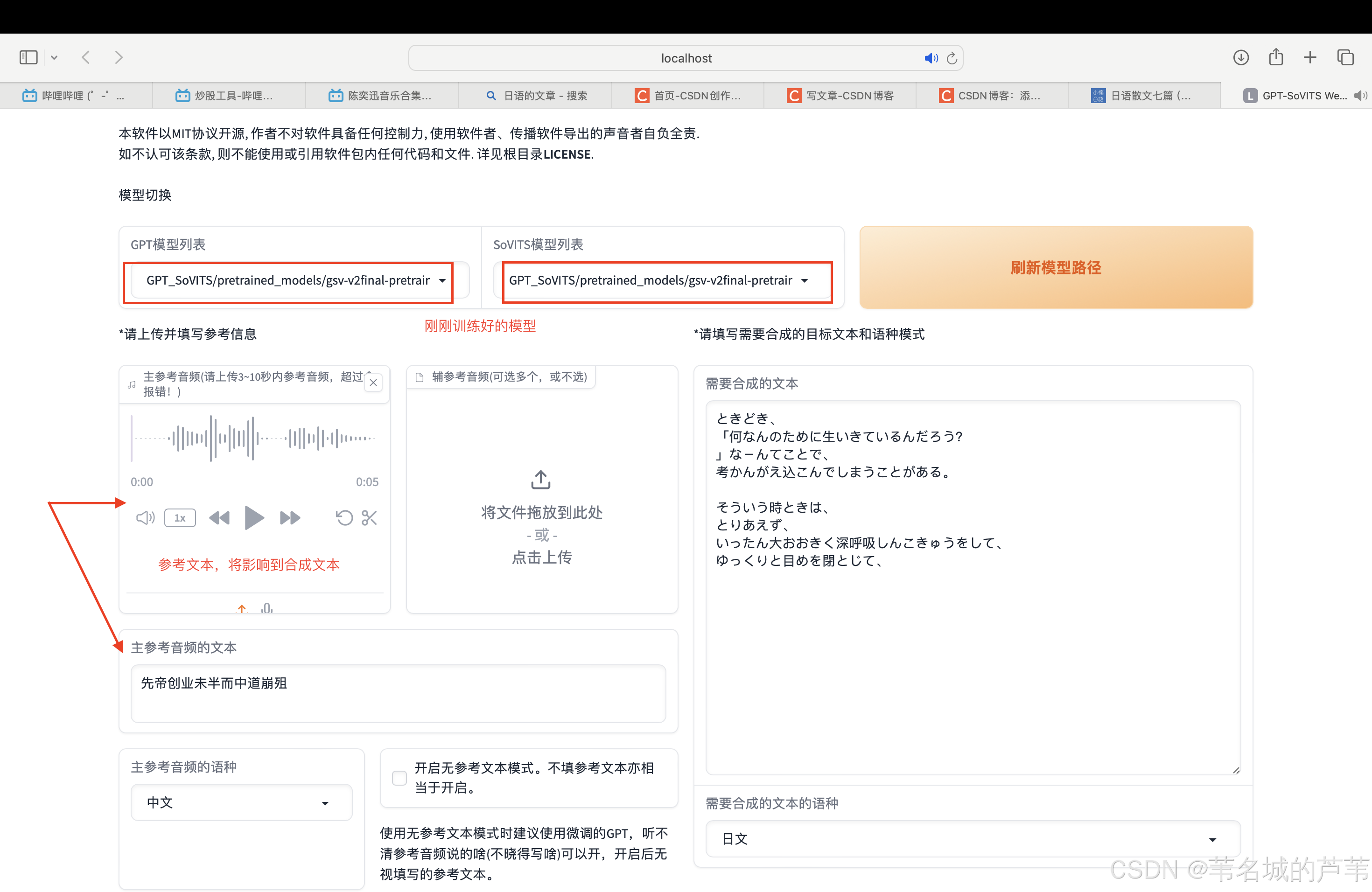The width and height of the screenshot is (1372, 892).
Task: Toggle the Safari sidebar
Action: click(28, 58)
